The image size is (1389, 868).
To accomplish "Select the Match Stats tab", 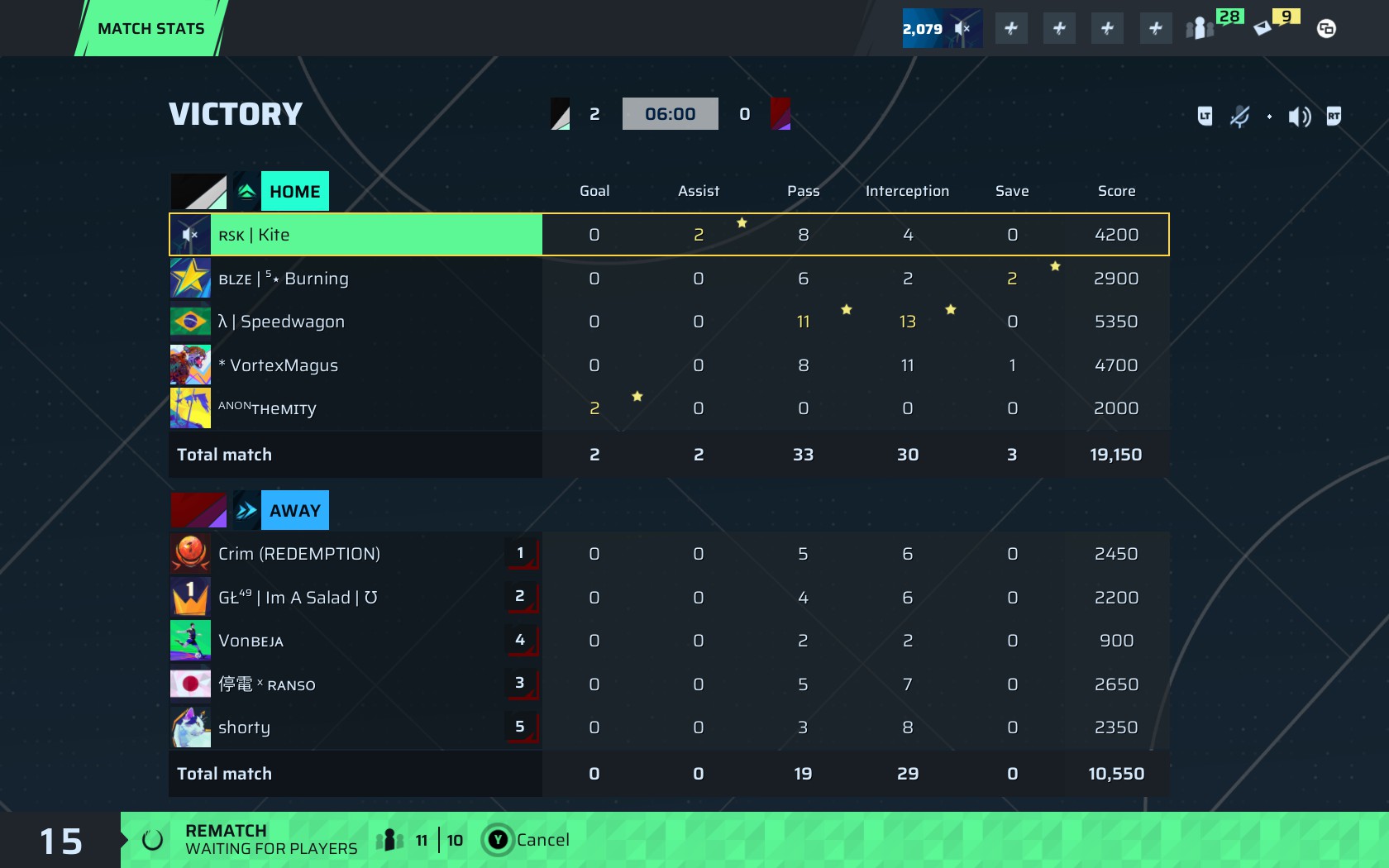I will coord(151,28).
